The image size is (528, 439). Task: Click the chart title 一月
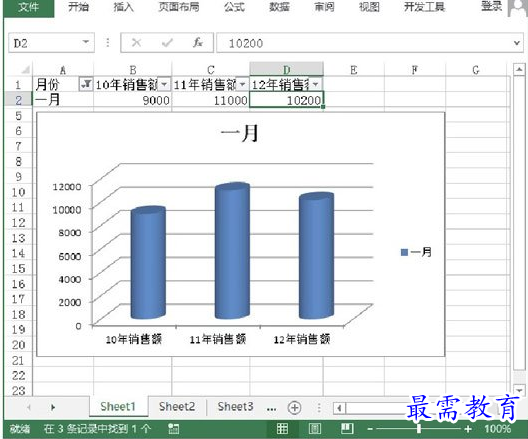click(x=239, y=133)
